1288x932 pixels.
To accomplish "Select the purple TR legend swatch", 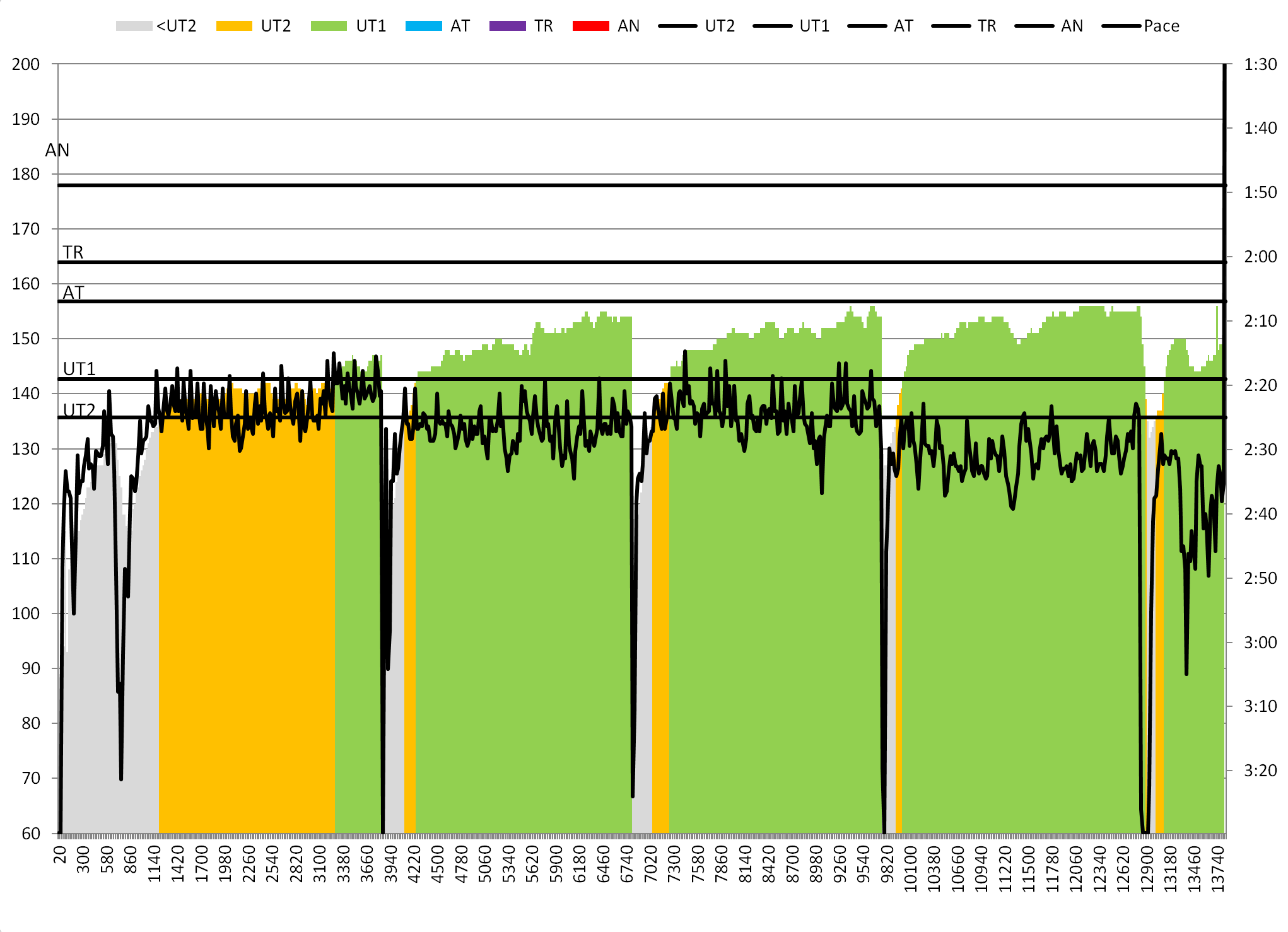I will pos(507,26).
